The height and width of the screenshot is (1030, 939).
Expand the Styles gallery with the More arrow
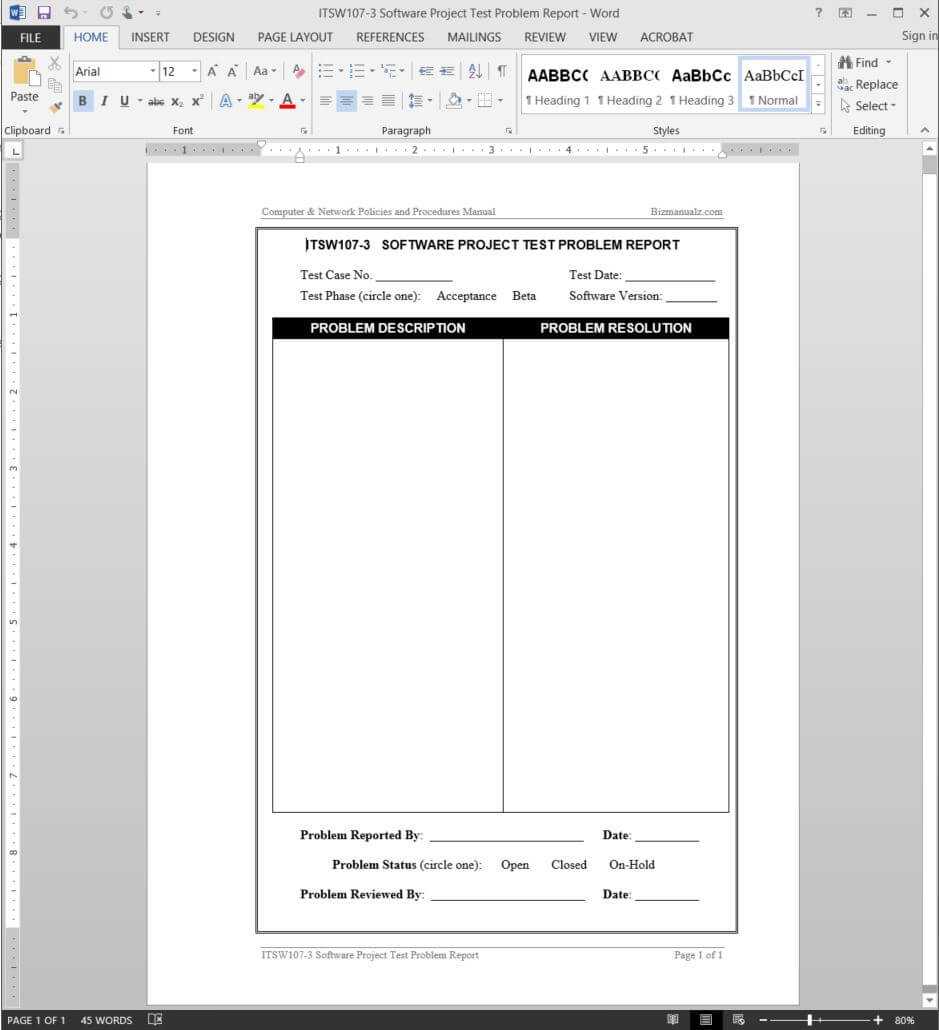(818, 103)
